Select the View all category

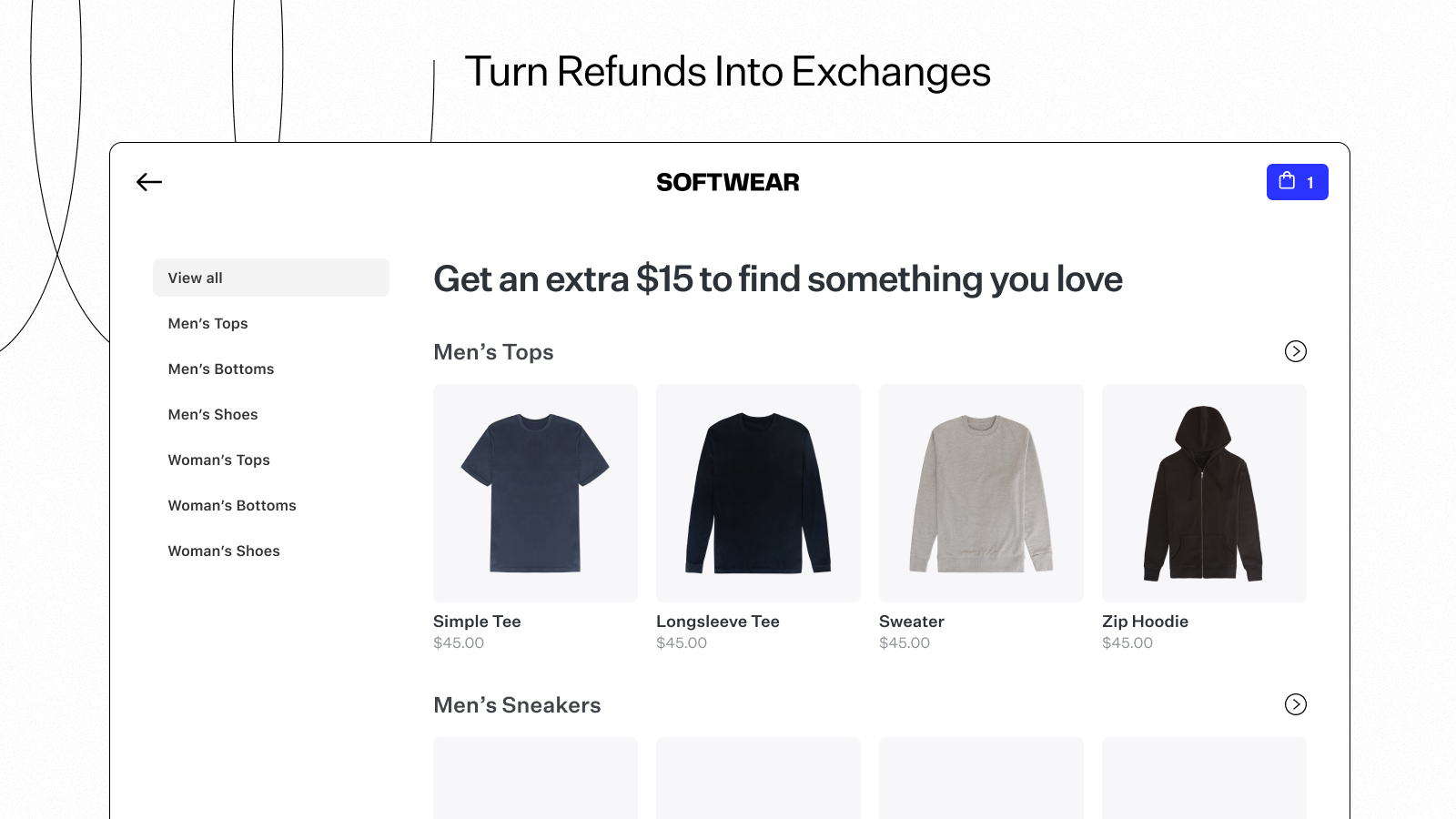point(270,278)
